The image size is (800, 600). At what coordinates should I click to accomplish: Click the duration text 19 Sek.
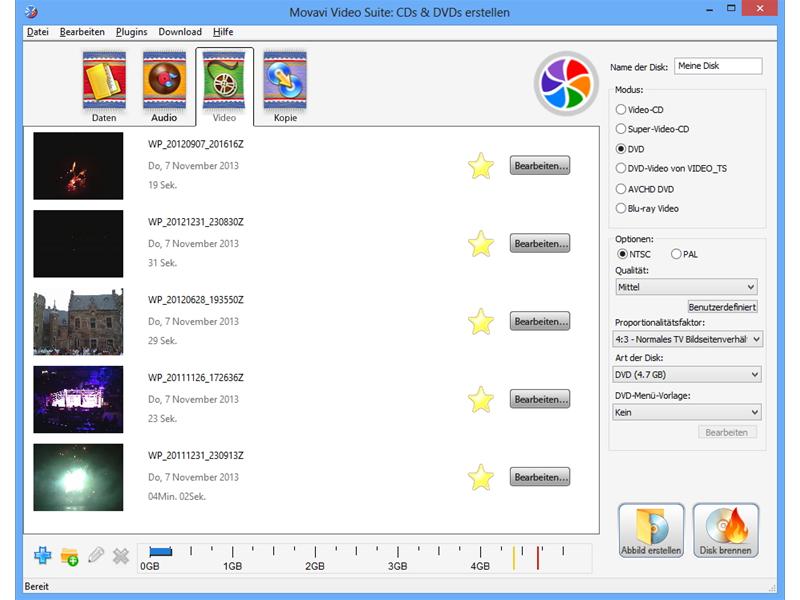pyautogui.click(x=162, y=185)
